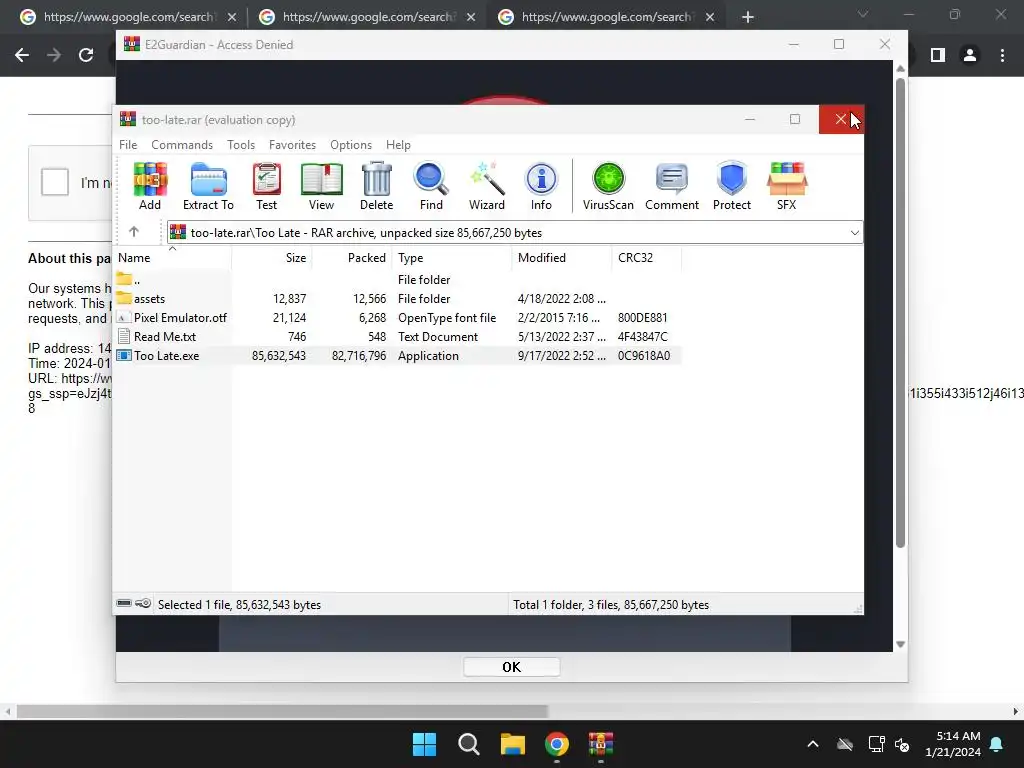The height and width of the screenshot is (768, 1024).
Task: Click the browser back arrow
Action: pyautogui.click(x=22, y=55)
